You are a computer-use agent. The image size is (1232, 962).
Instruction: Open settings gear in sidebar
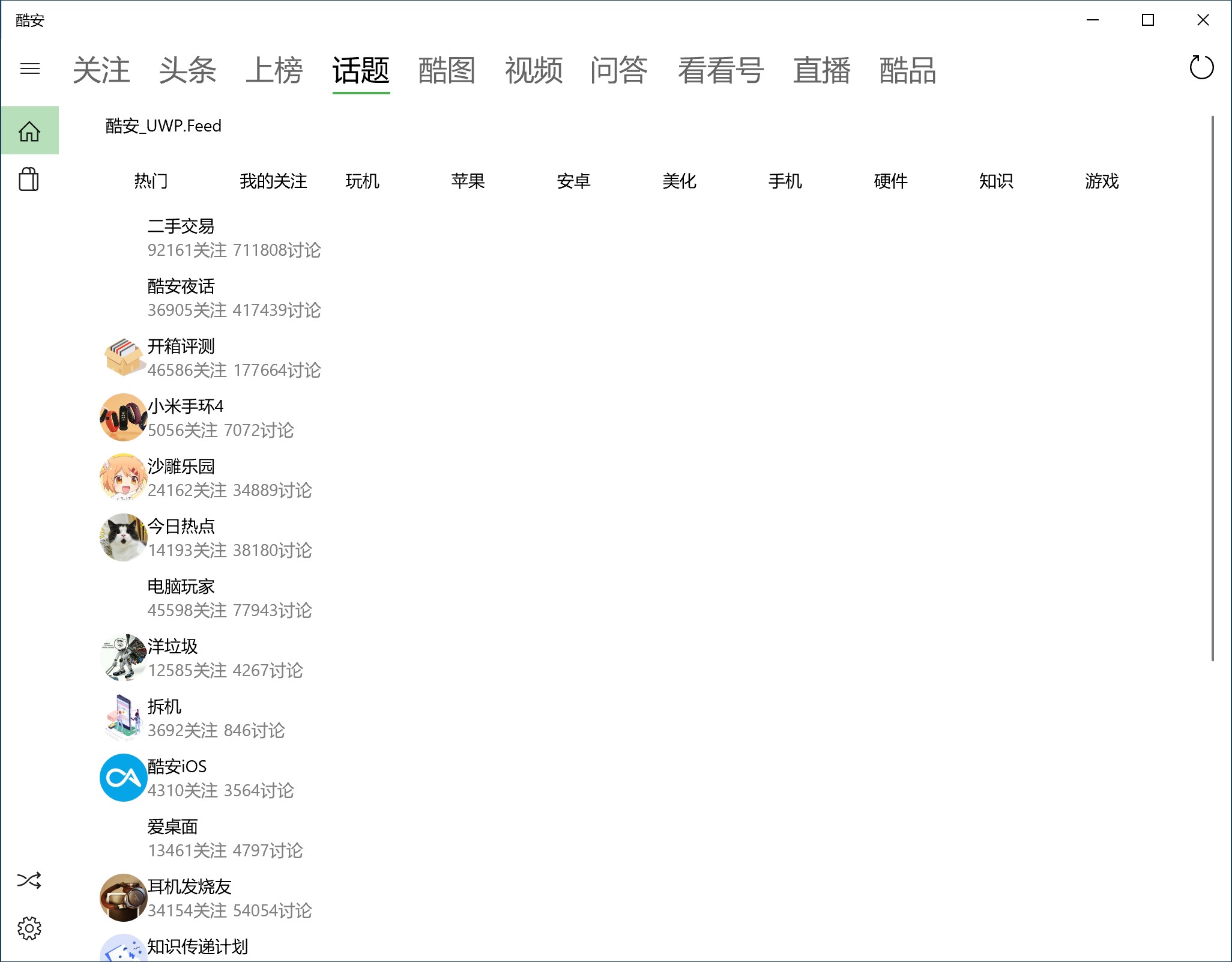(x=29, y=928)
